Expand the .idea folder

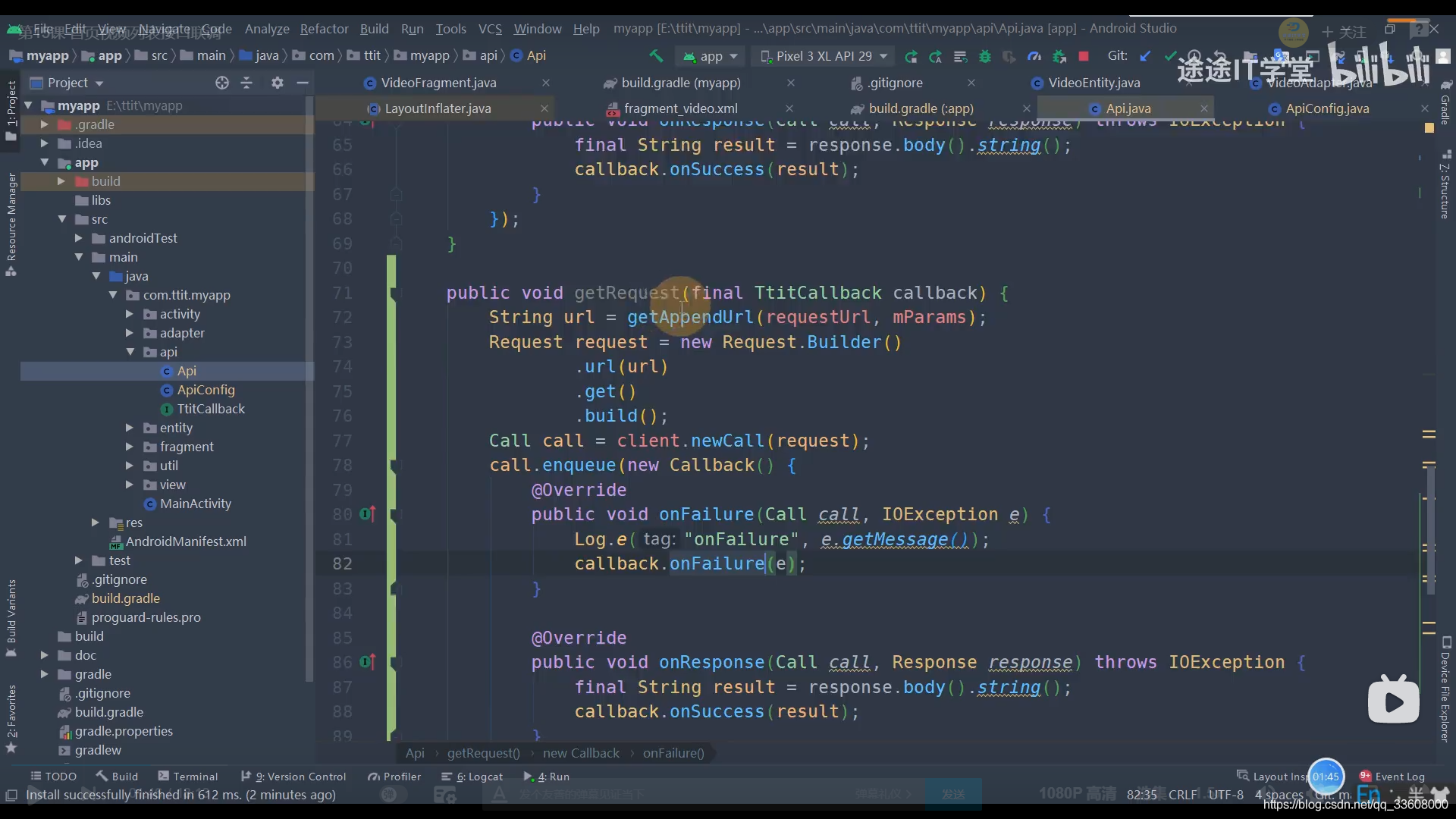[x=44, y=143]
